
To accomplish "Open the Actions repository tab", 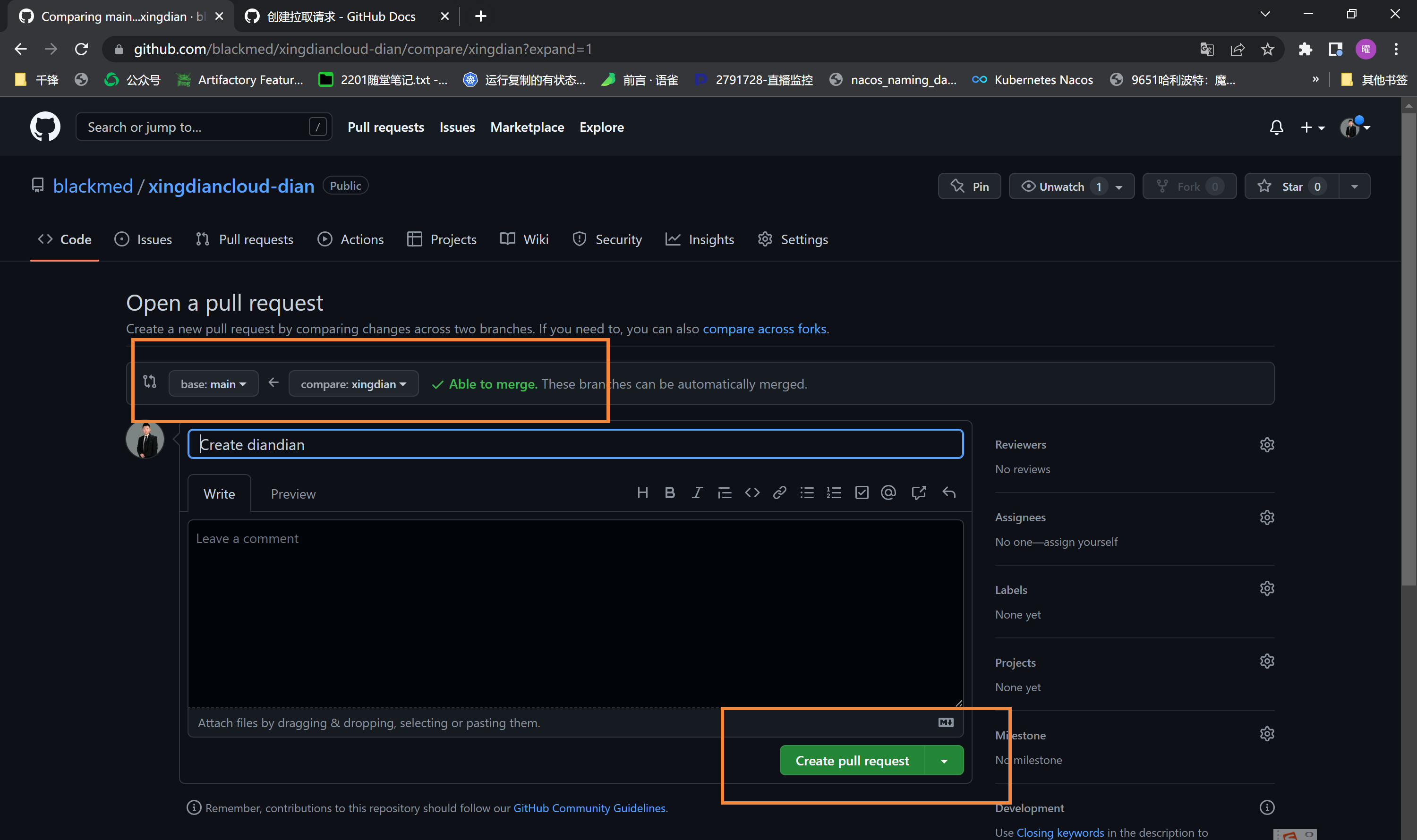I will click(x=350, y=240).
